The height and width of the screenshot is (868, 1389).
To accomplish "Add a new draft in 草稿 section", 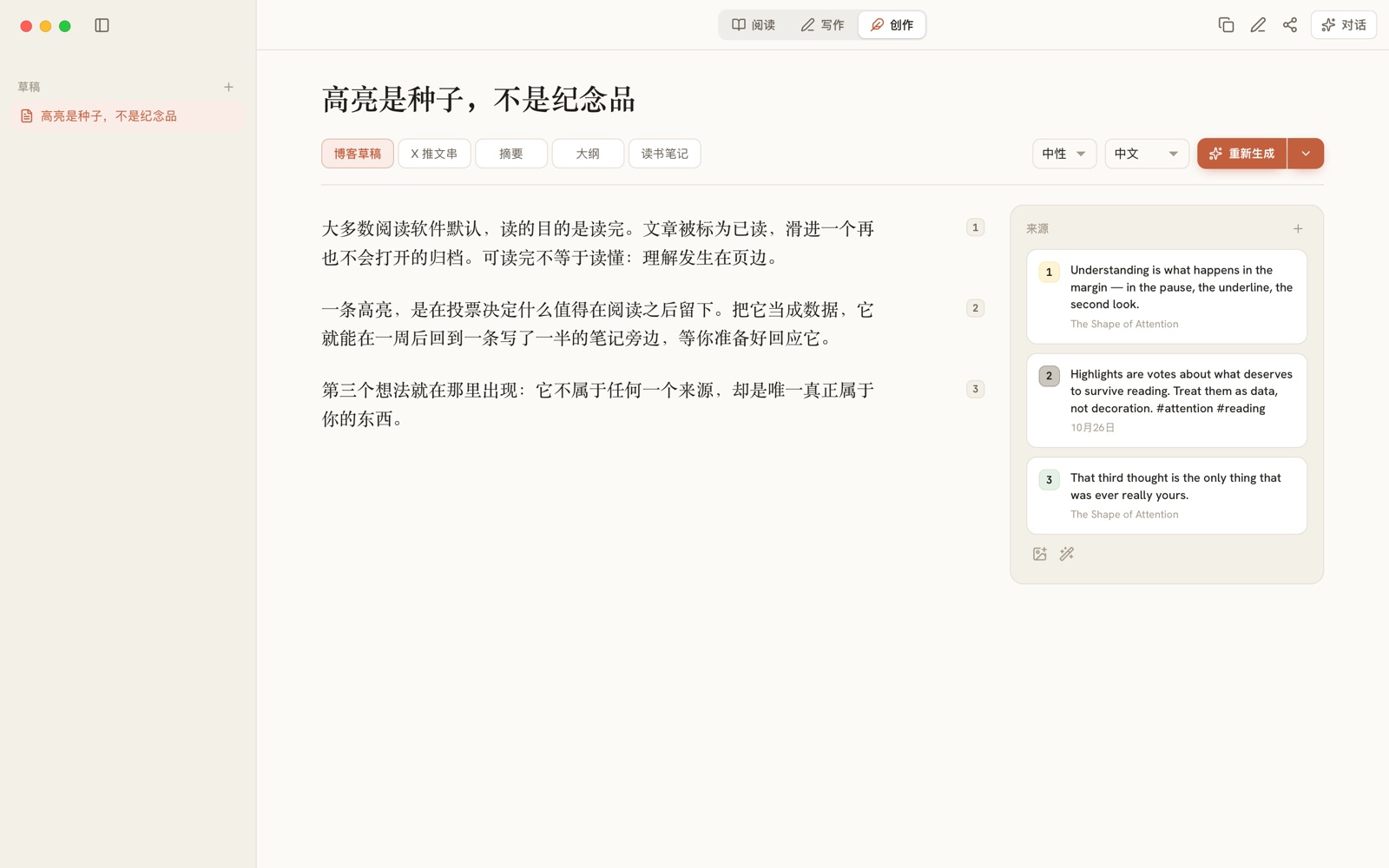I will pos(228,87).
